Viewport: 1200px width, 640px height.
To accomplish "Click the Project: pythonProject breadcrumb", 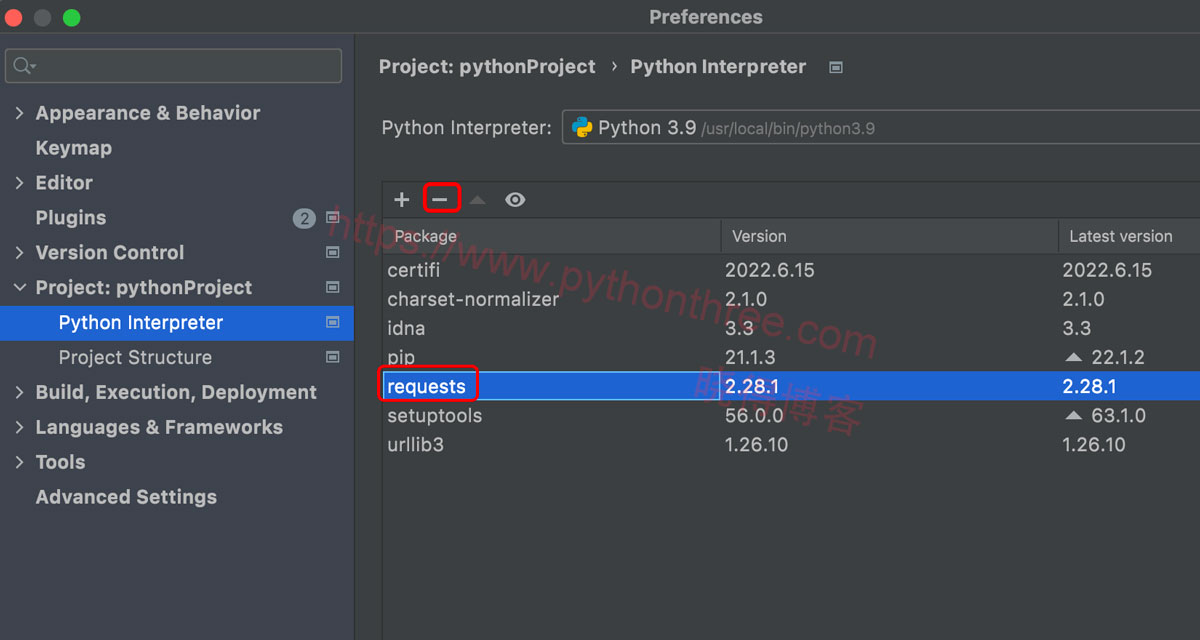I will pos(487,67).
